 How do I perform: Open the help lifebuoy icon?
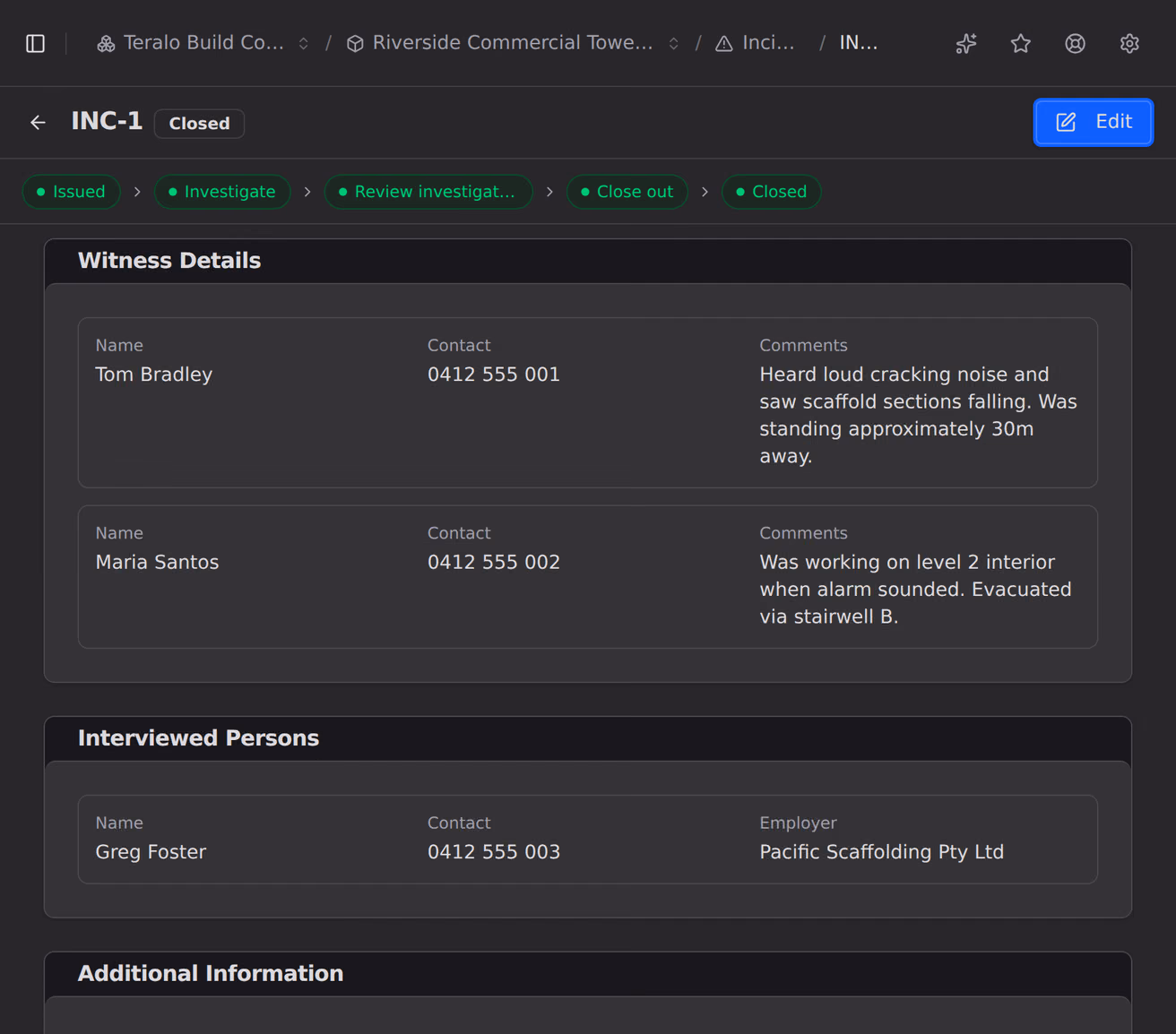(1076, 43)
